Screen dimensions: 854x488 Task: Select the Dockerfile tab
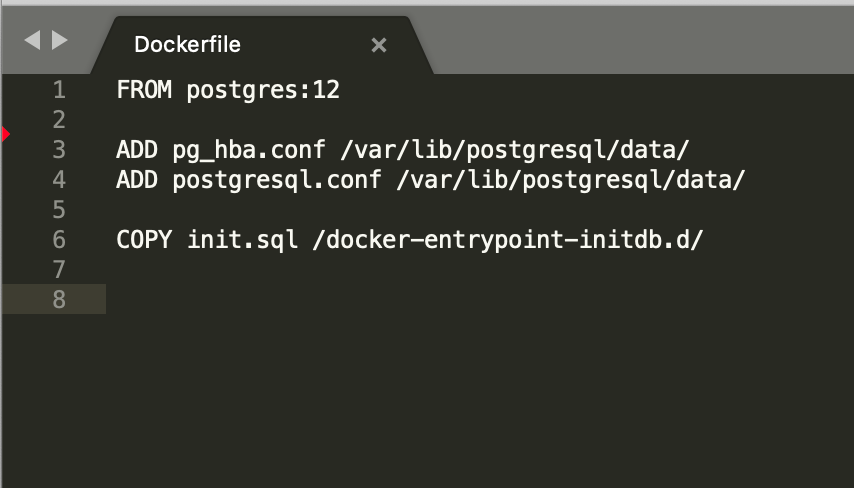(187, 45)
